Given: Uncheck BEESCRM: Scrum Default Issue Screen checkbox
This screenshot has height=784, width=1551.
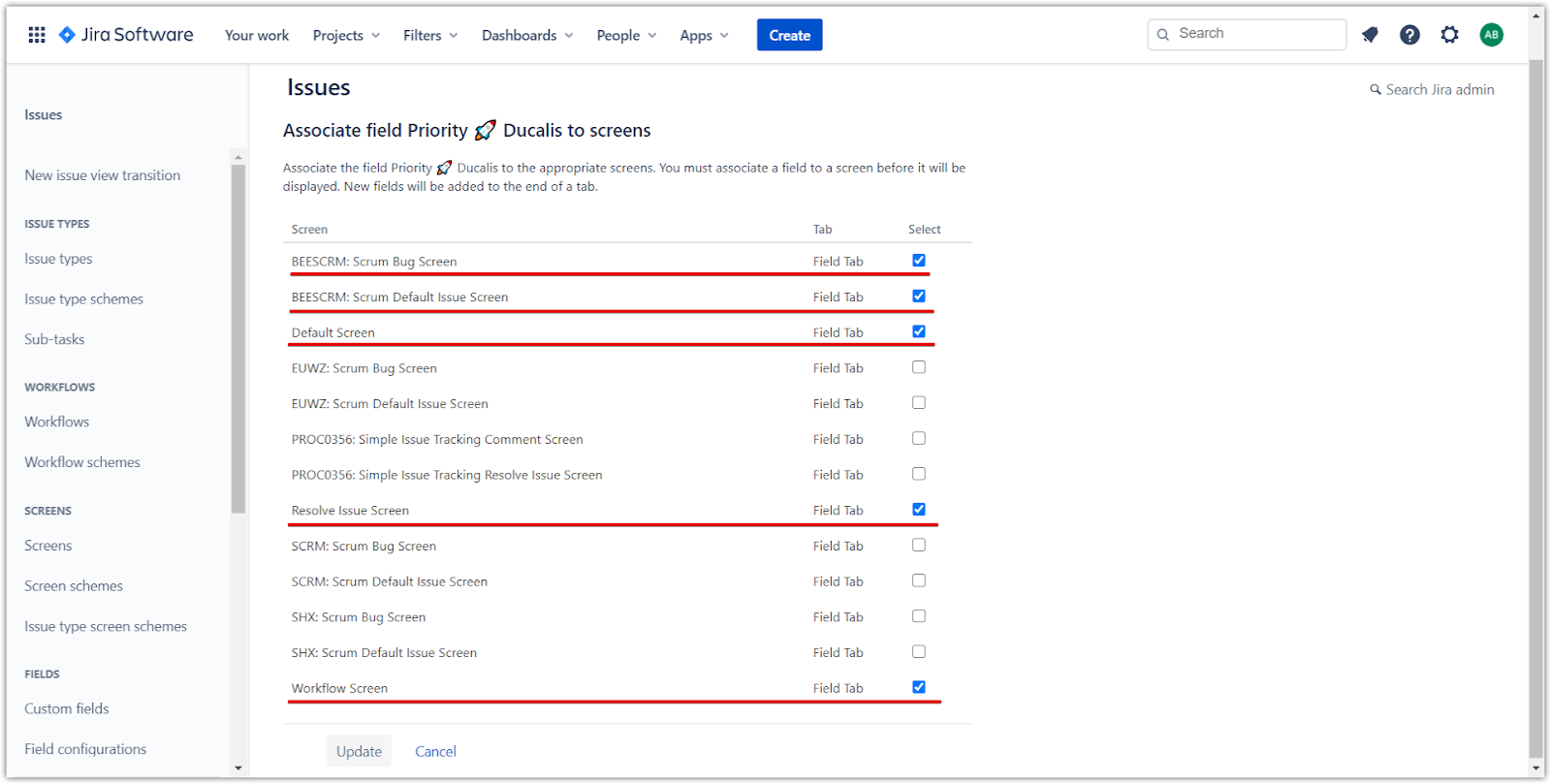Looking at the screenshot, I should point(919,297).
